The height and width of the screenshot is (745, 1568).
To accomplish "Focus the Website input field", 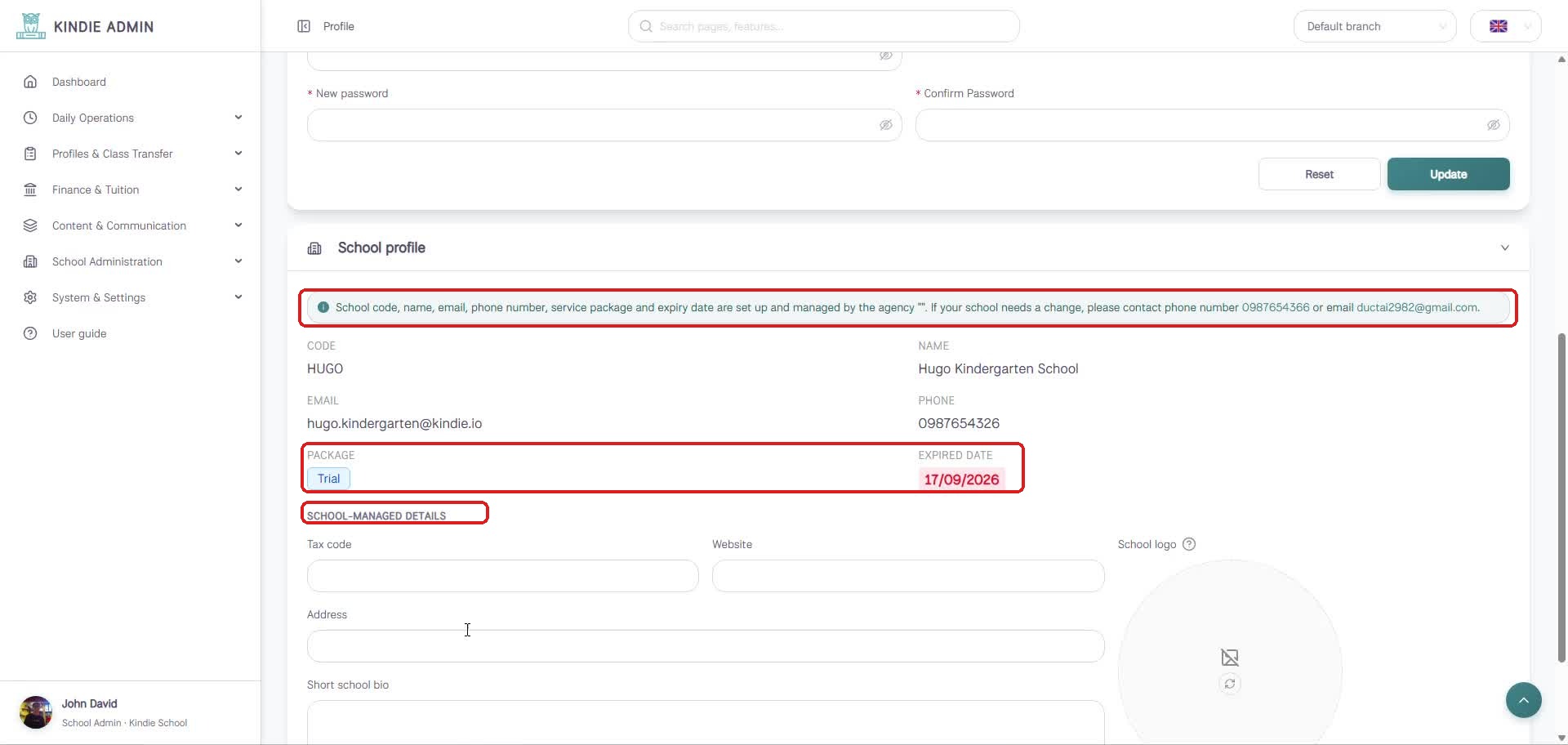I will 908,576.
